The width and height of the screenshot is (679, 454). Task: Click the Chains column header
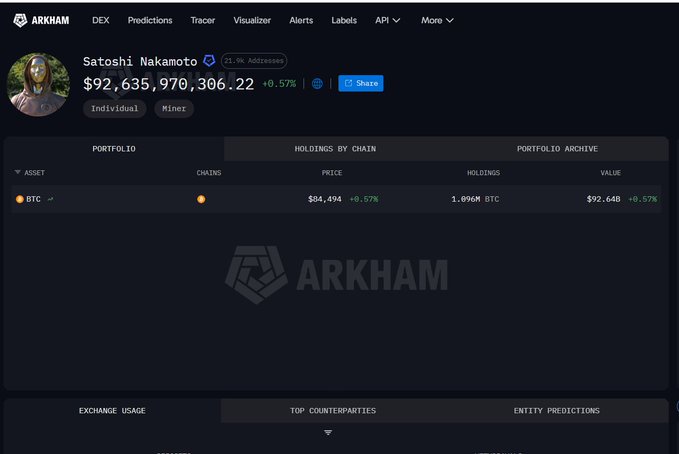tap(209, 173)
